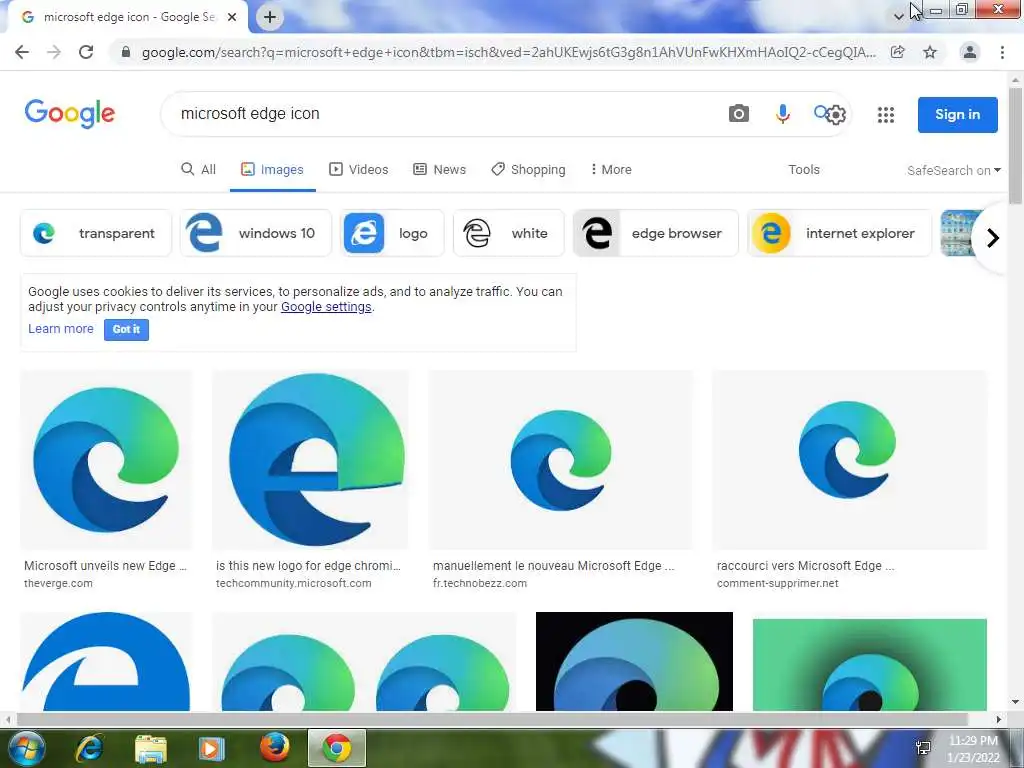Open a new tab with plus button

(x=270, y=17)
